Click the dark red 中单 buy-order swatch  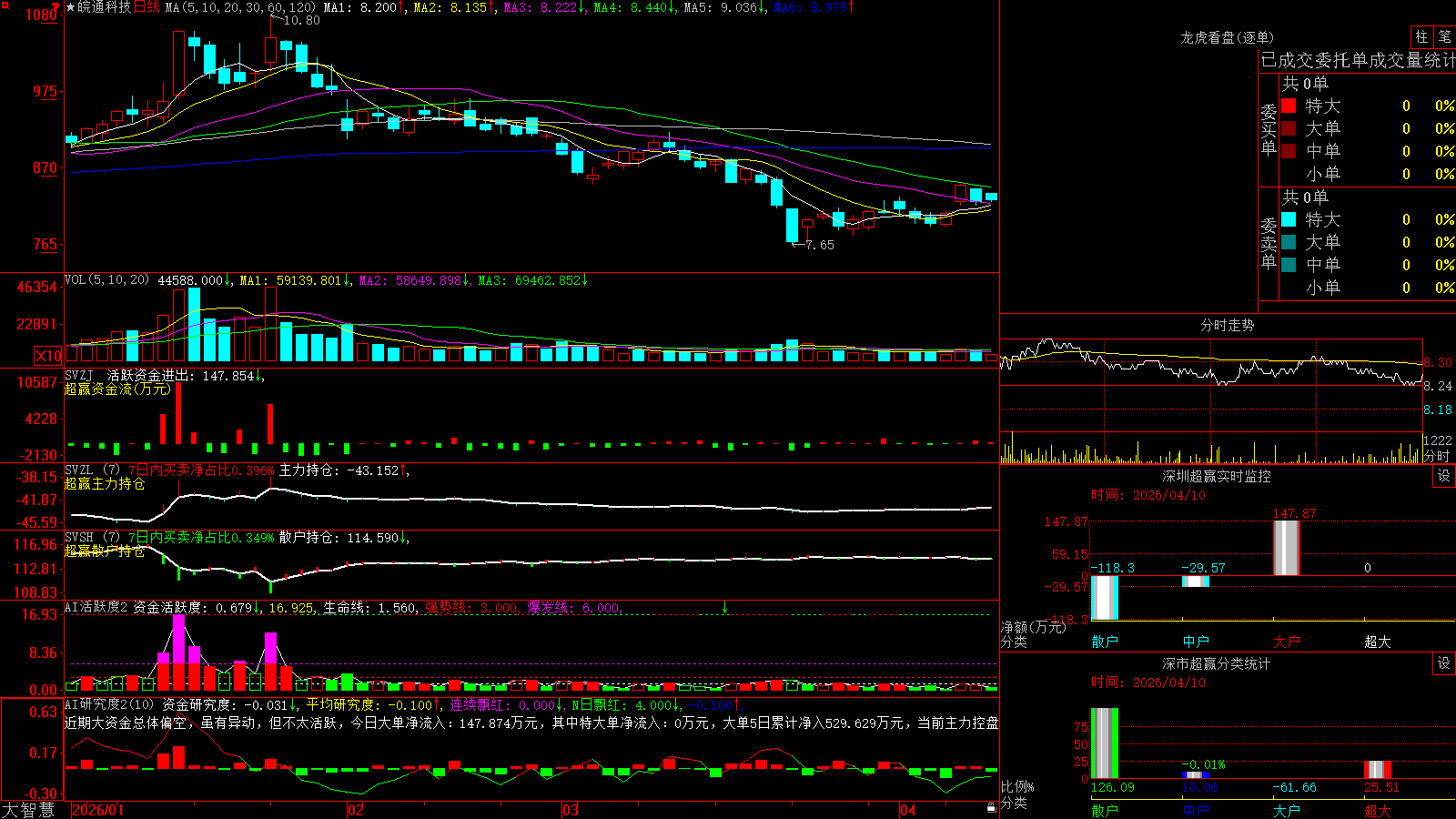[1289, 151]
